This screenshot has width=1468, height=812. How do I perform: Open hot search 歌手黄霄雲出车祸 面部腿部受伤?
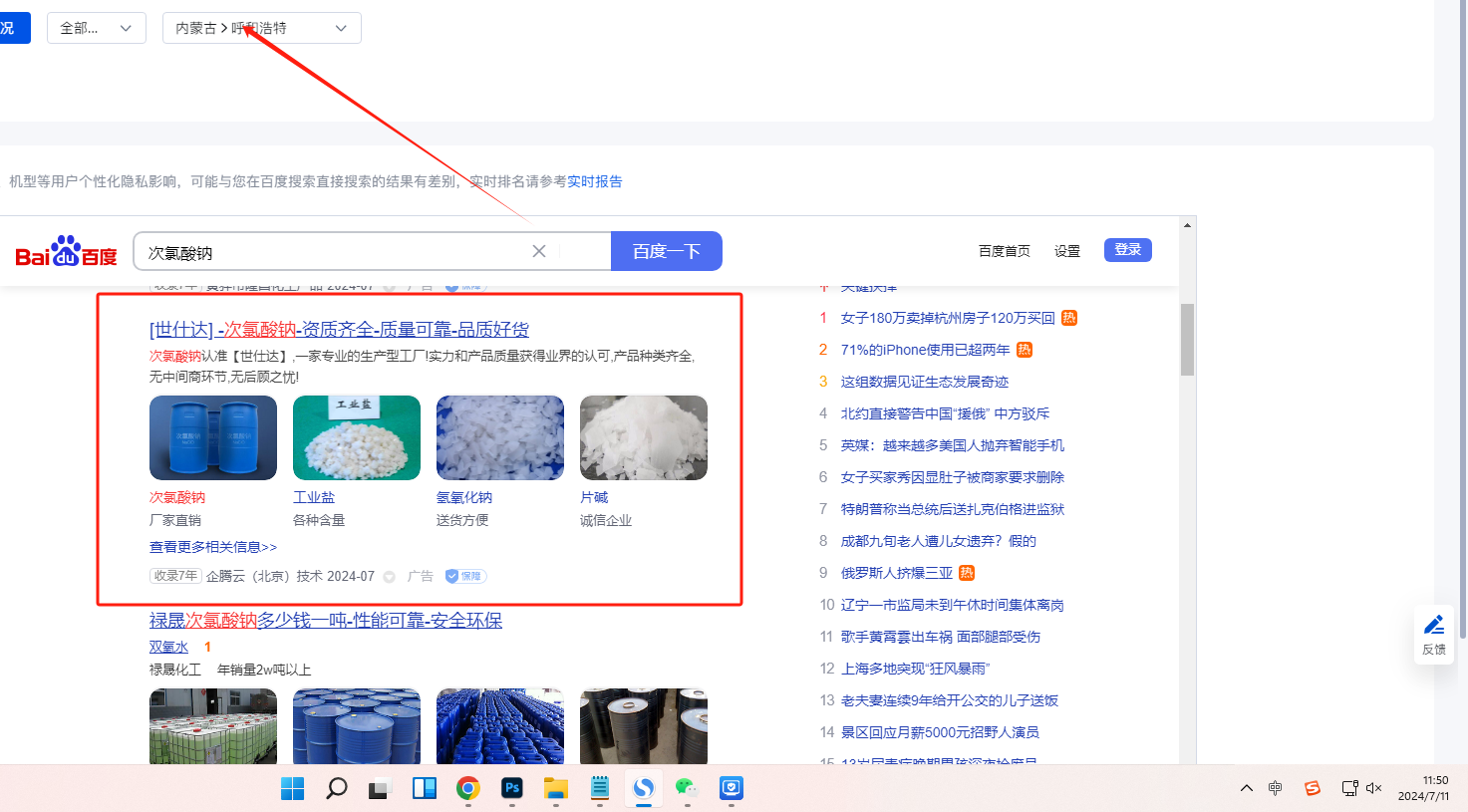[x=941, y=637]
